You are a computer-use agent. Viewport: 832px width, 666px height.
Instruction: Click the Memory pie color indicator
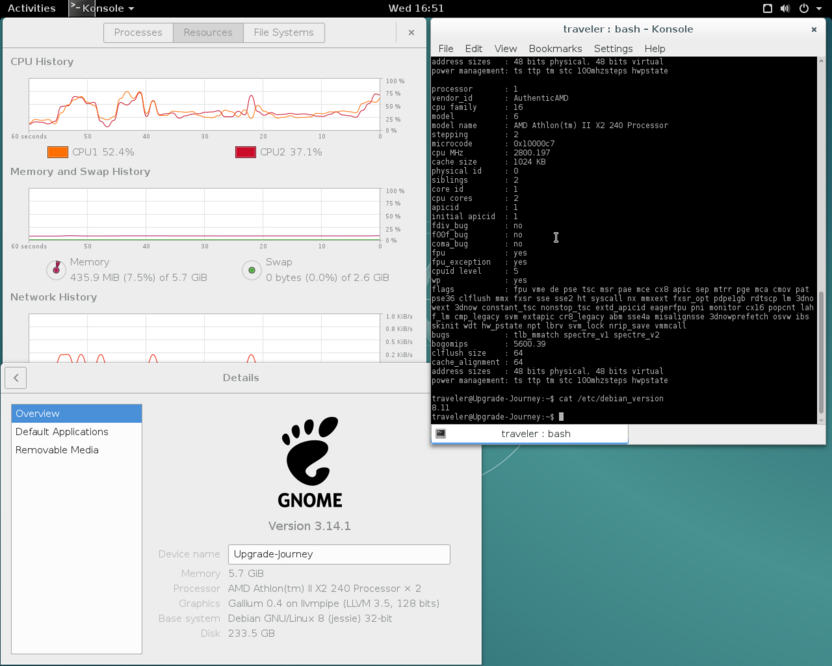56,270
